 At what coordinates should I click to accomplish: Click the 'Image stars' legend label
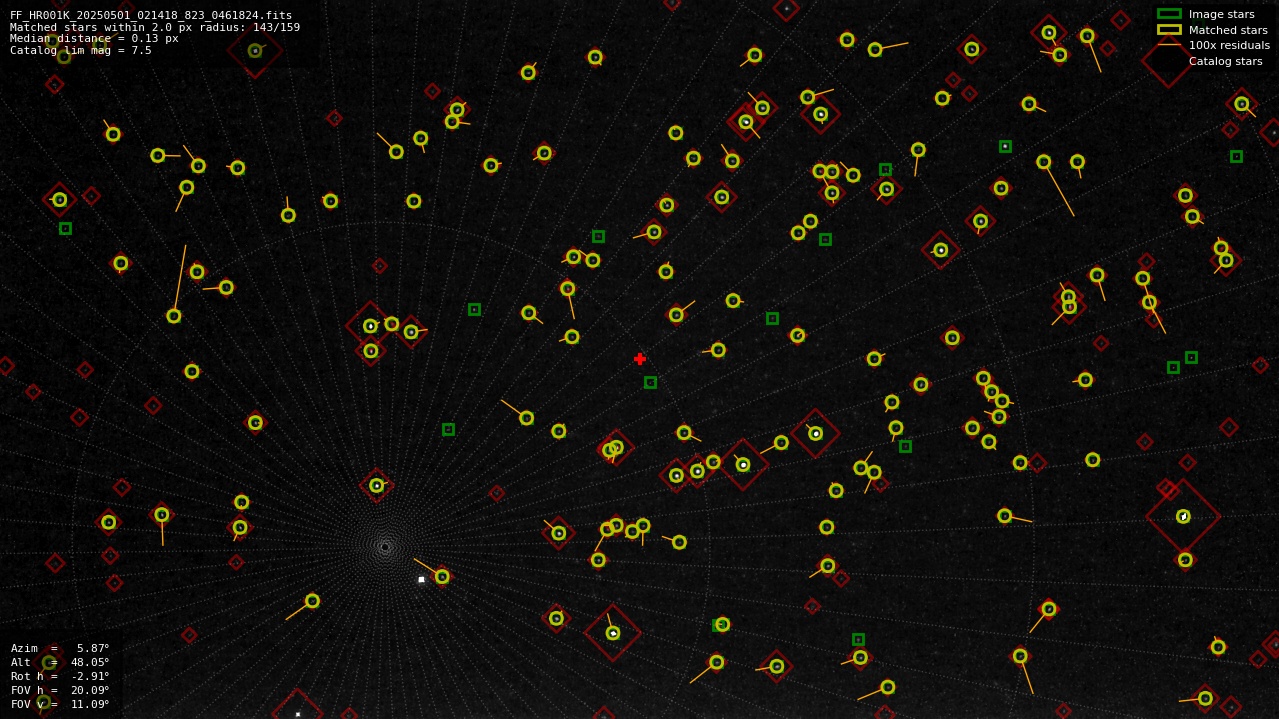[1221, 14]
